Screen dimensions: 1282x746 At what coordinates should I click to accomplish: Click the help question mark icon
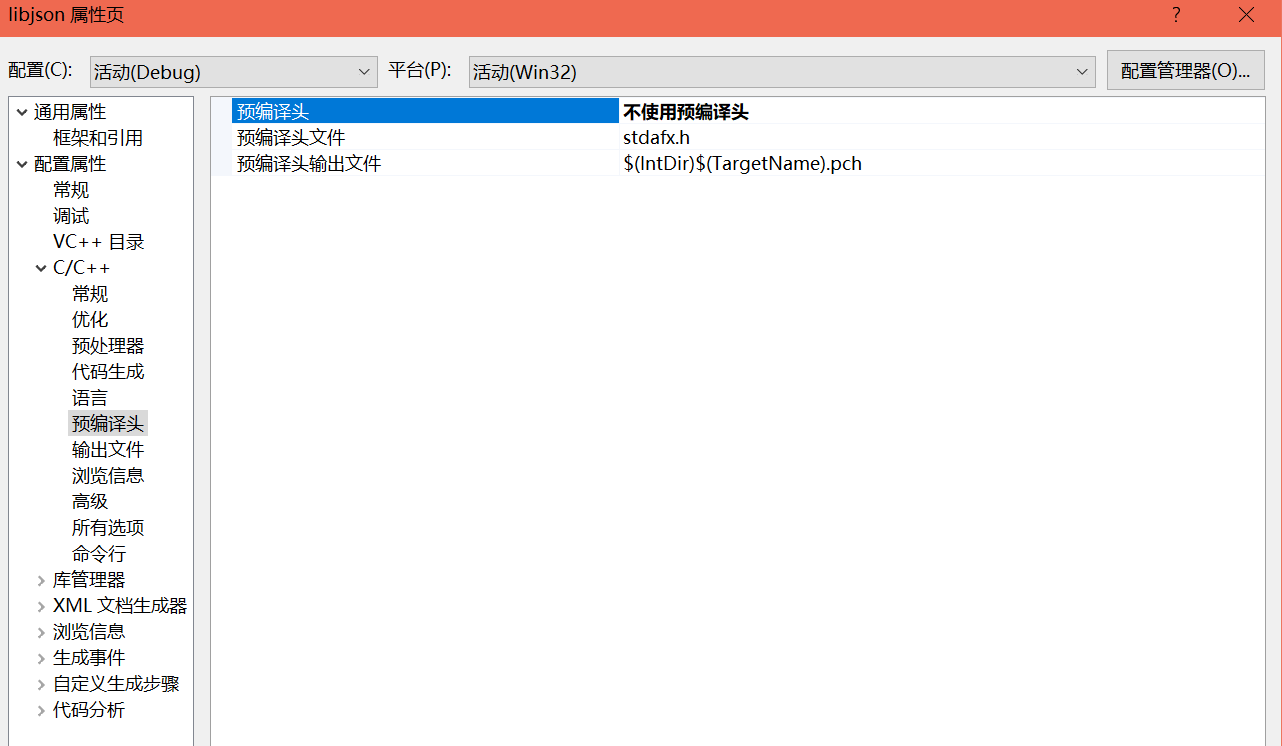point(1176,15)
